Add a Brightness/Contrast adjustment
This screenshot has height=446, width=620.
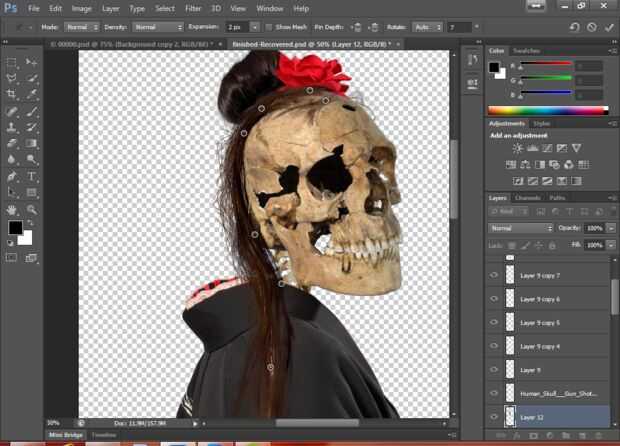(x=517, y=148)
